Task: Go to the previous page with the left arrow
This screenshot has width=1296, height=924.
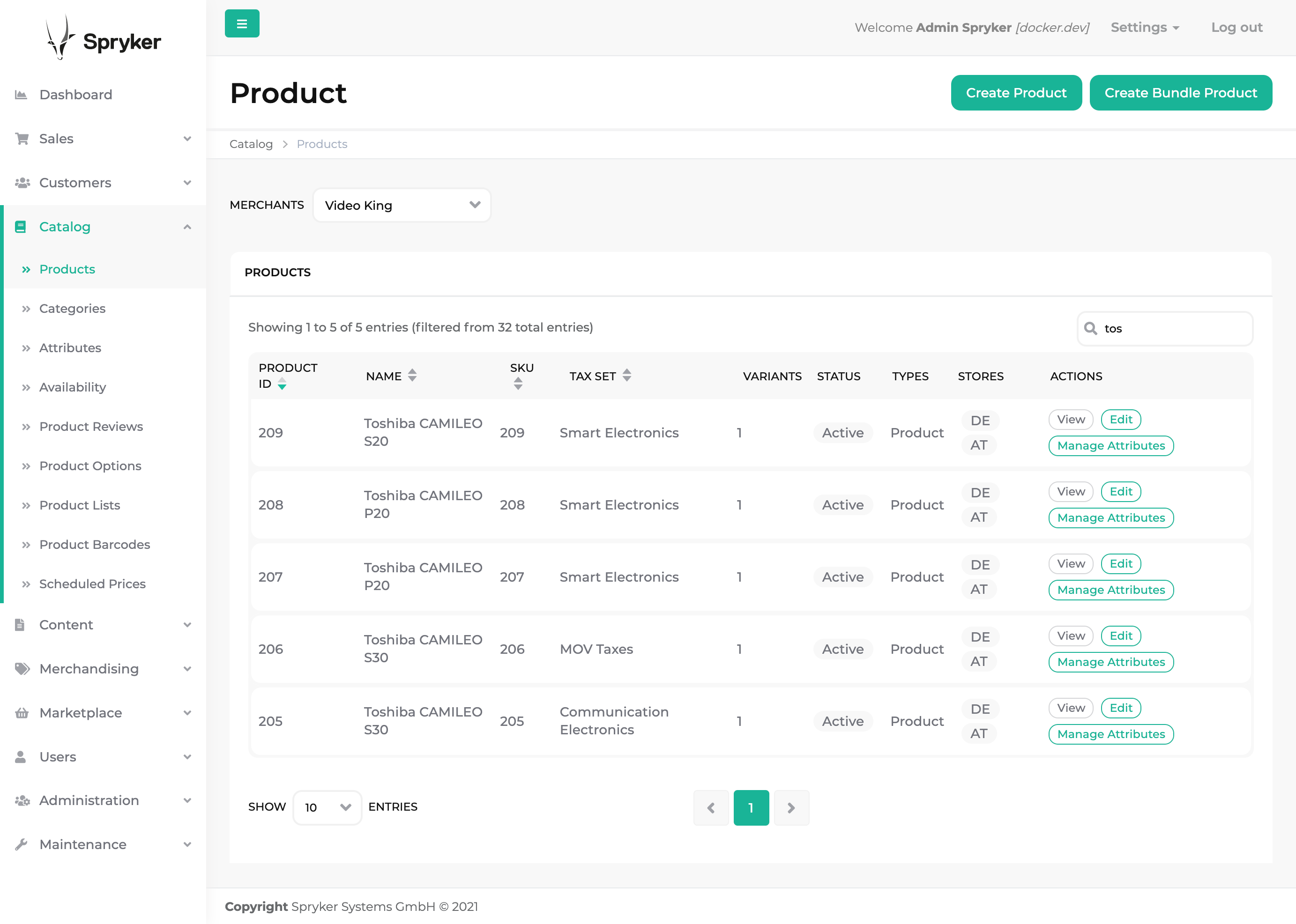Action: tap(711, 807)
